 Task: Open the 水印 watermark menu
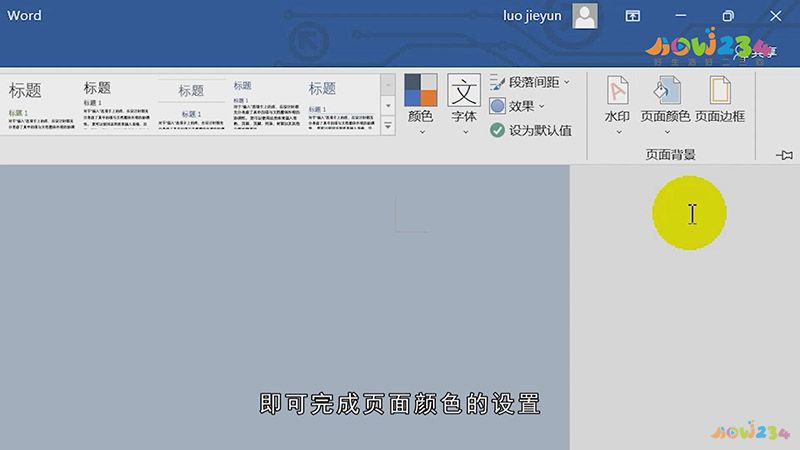pos(617,105)
